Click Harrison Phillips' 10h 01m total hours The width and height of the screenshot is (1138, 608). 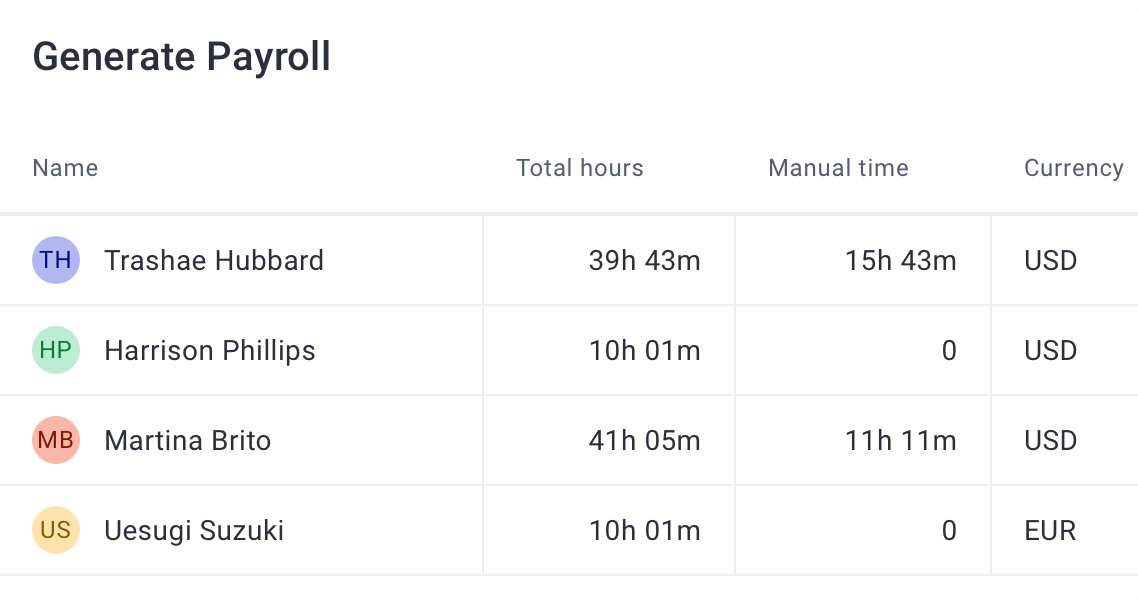[x=645, y=351]
